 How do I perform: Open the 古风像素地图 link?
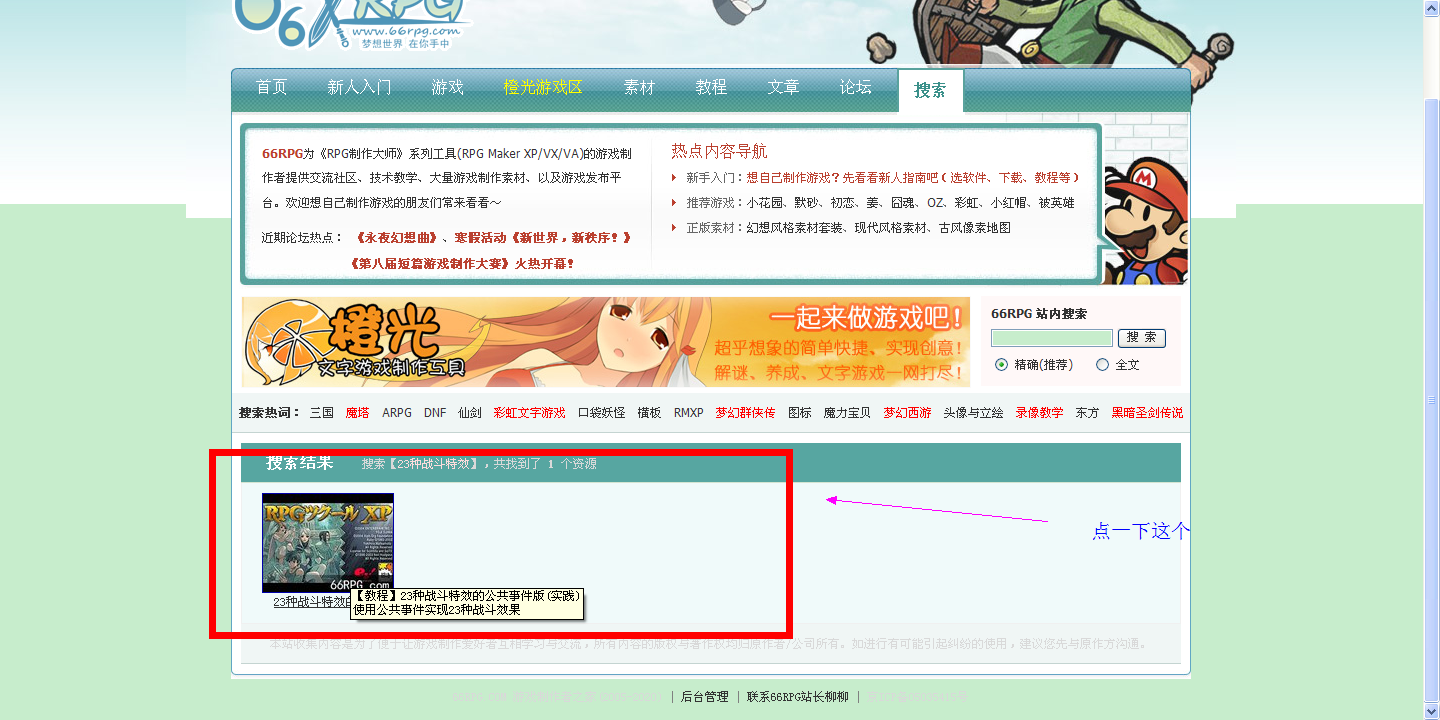tap(975, 227)
